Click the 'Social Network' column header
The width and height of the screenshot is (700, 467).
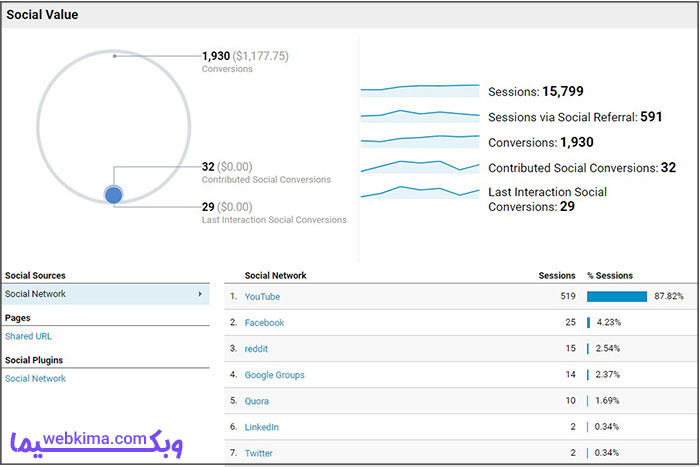[x=275, y=275]
